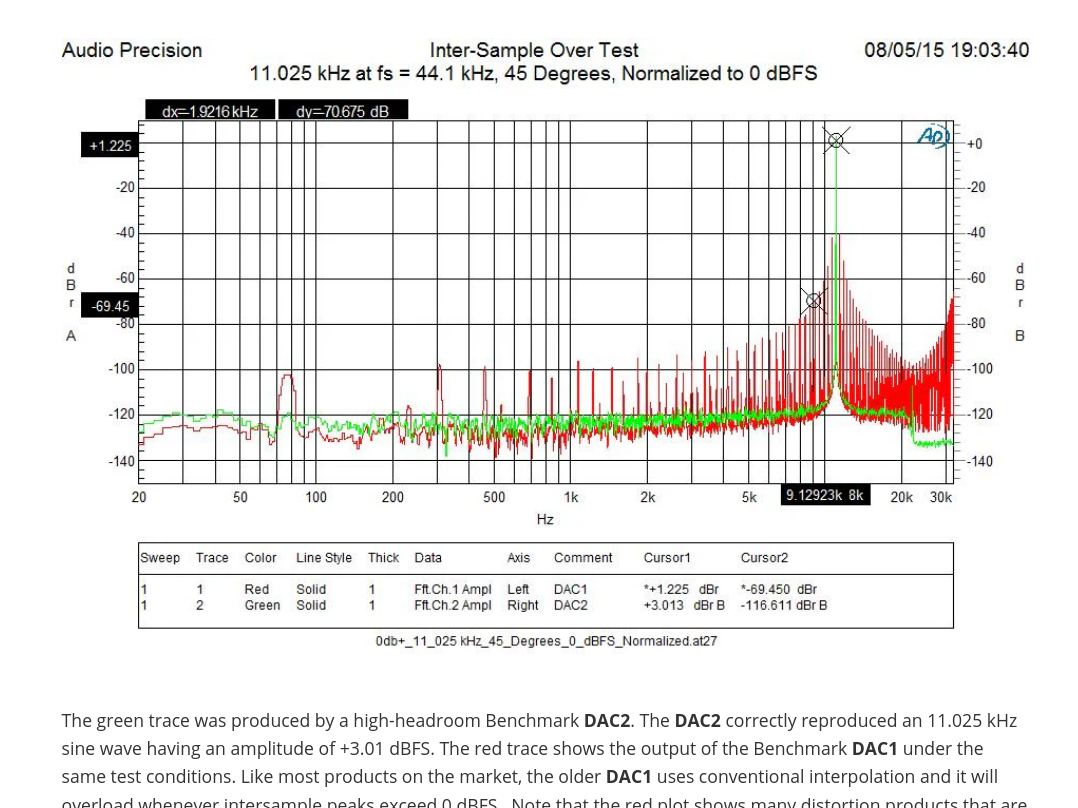1078x808 pixels.
Task: Click the Inter-Sample Over Test title
Action: point(534,50)
